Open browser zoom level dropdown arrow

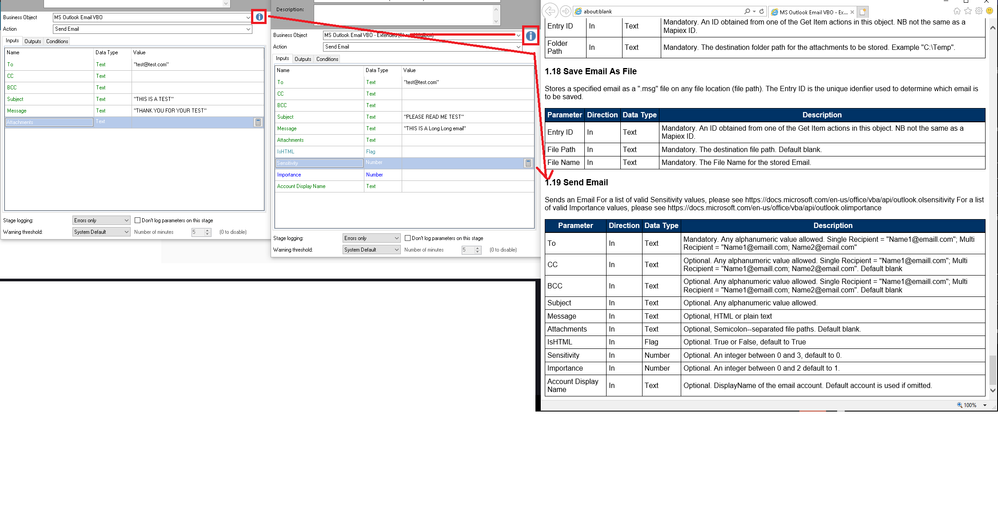[x=985, y=405]
